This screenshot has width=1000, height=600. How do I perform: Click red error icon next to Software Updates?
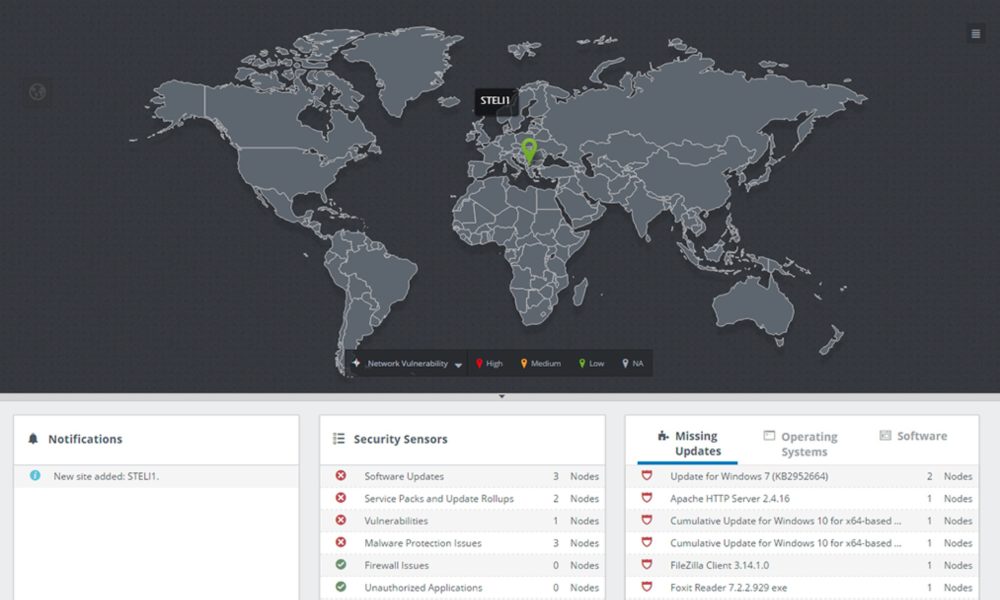[341, 477]
